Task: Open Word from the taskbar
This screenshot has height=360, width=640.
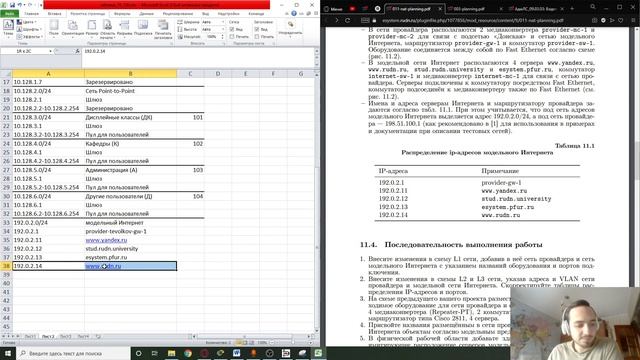Action: point(237,353)
